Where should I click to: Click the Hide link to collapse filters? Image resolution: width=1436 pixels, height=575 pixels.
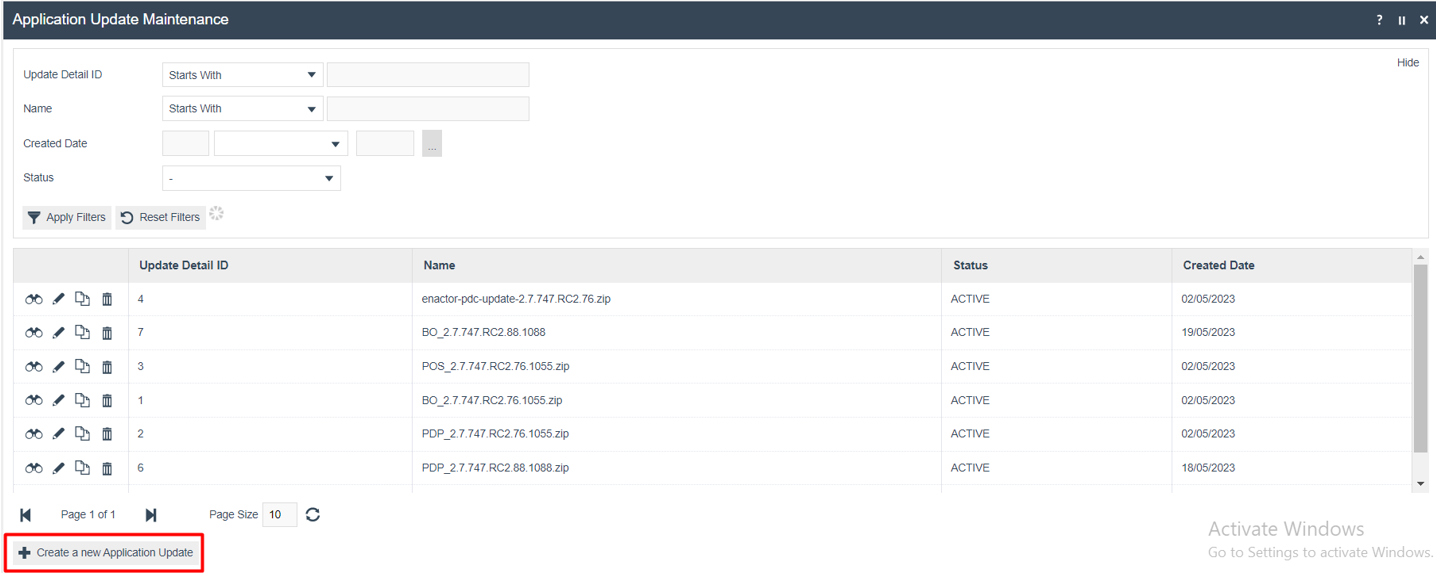click(x=1407, y=63)
